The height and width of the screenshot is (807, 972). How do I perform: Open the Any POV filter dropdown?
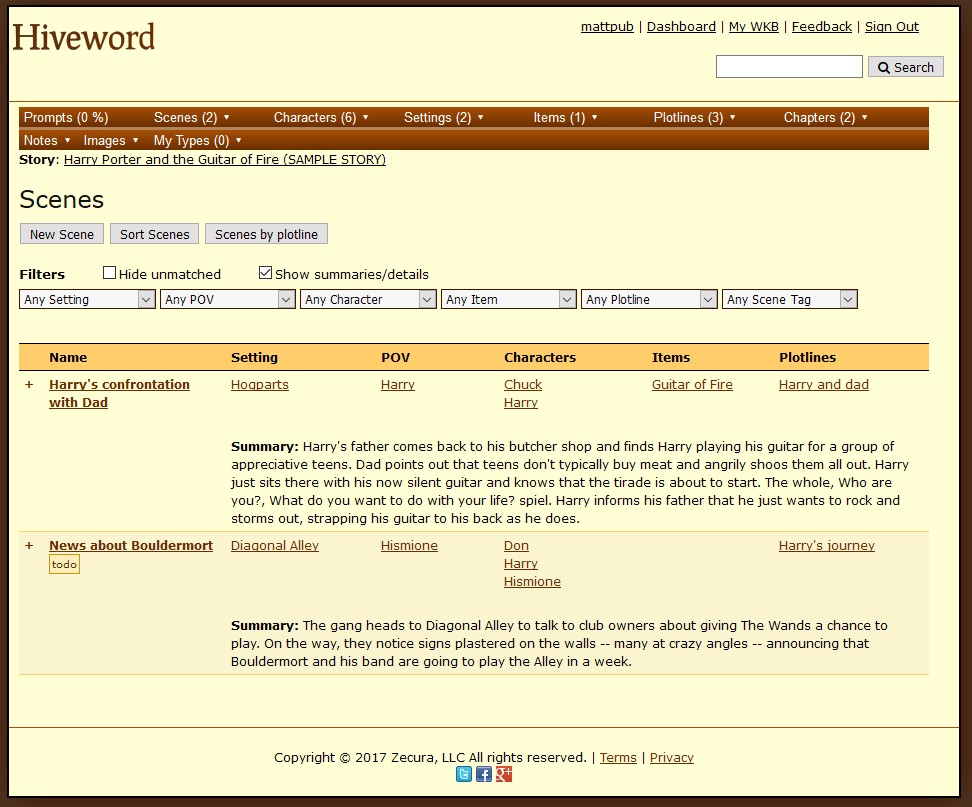tap(227, 299)
